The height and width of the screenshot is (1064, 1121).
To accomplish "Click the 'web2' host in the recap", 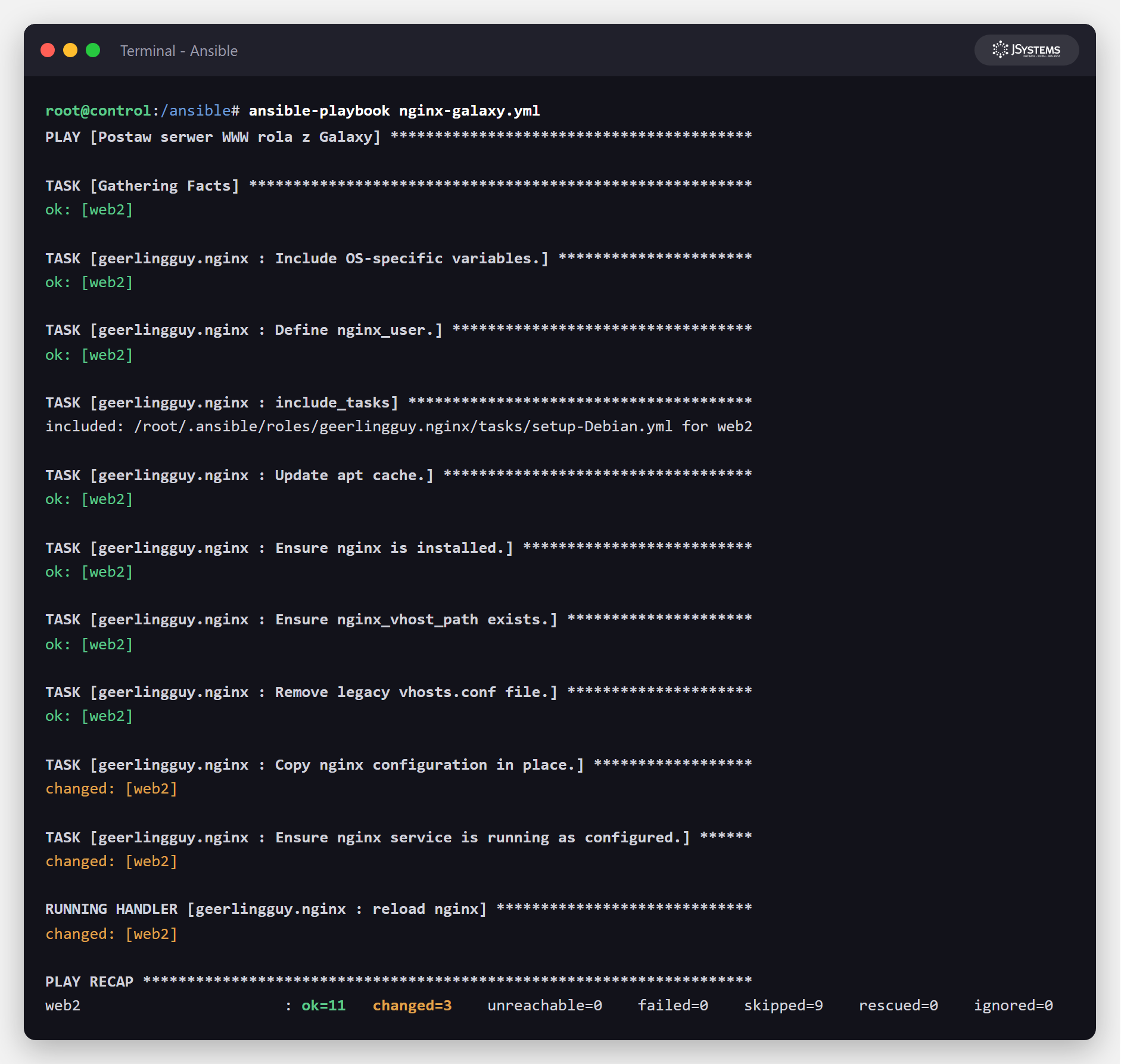I will tap(63, 1006).
